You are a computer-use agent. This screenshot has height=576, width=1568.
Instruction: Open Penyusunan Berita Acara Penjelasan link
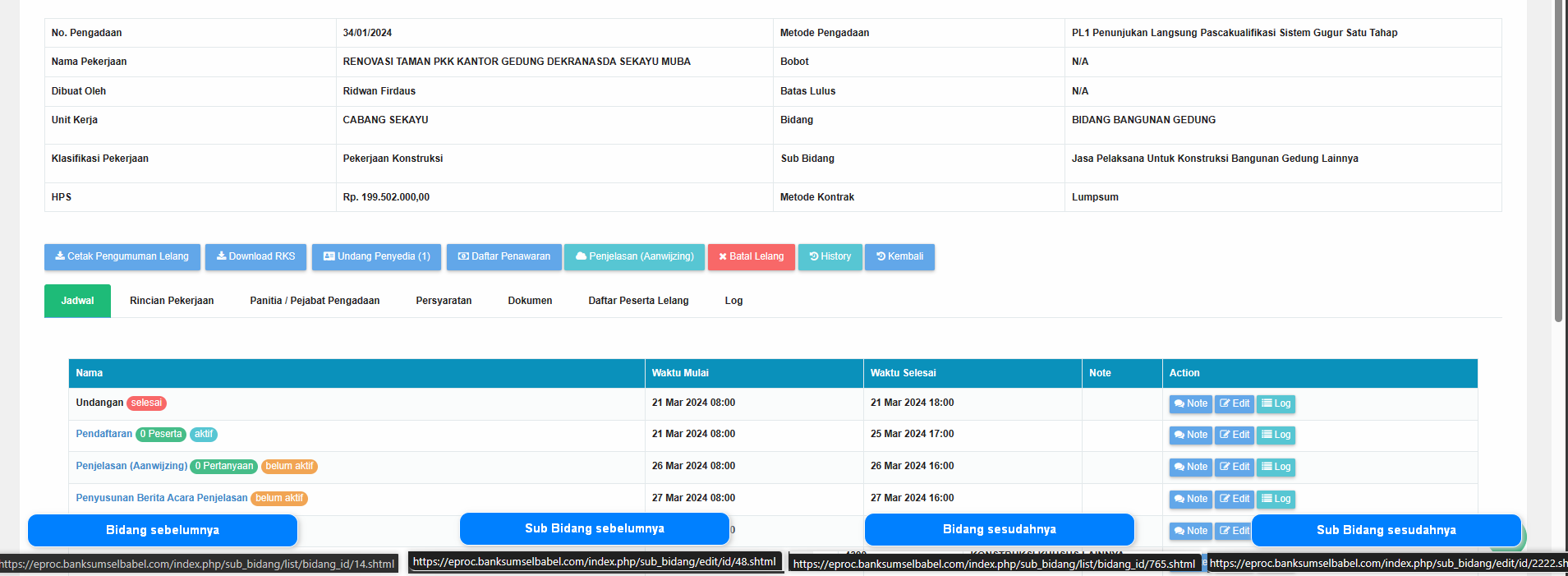tap(161, 498)
